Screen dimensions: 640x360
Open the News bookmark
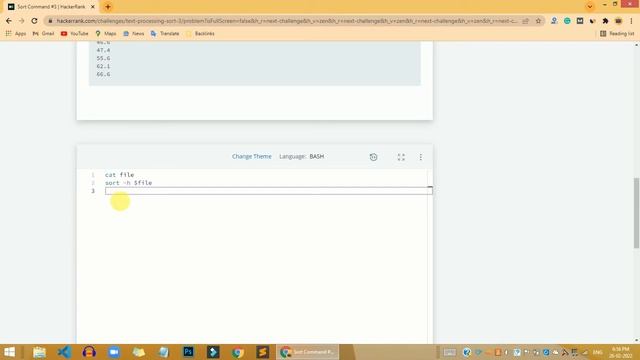(133, 33)
